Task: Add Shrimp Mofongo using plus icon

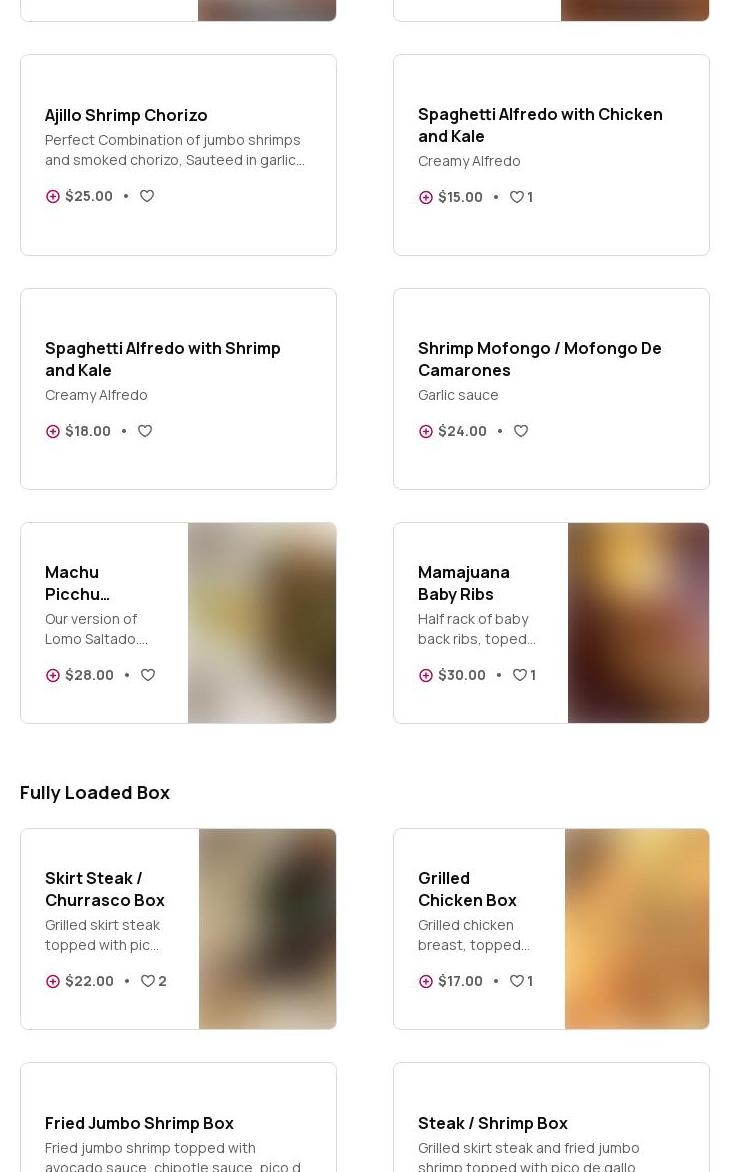Action: pos(426,432)
